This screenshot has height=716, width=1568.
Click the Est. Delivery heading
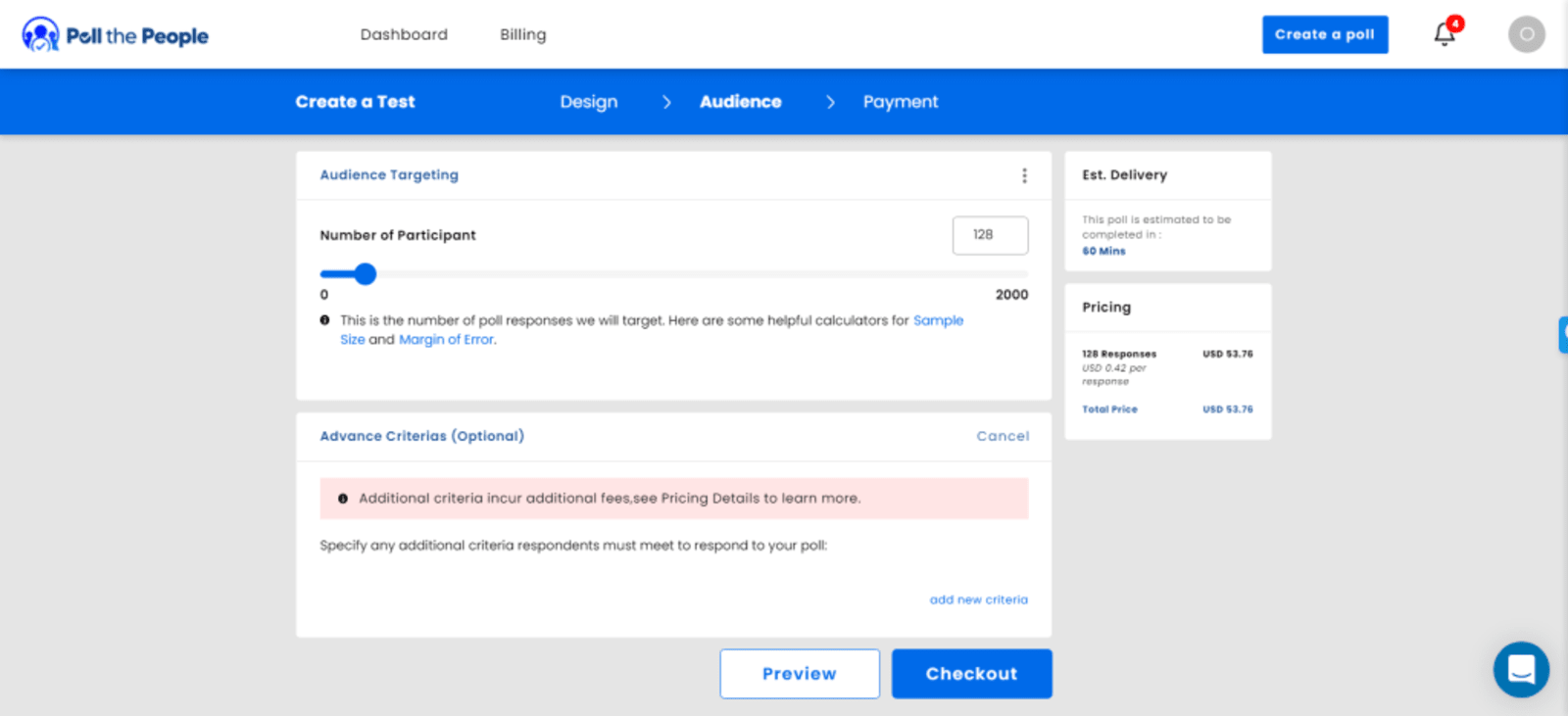(1124, 175)
